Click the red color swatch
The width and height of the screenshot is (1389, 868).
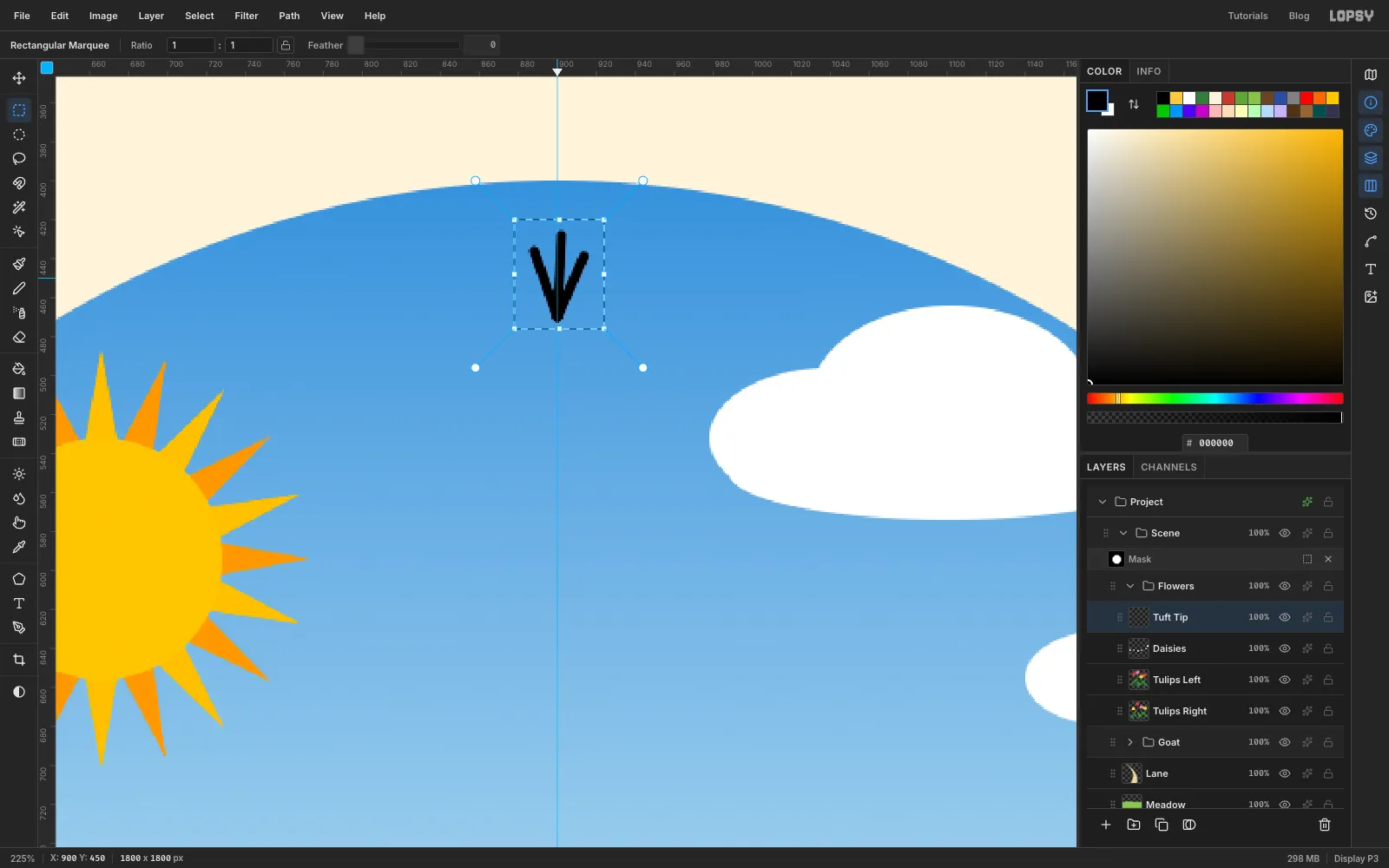1307,98
